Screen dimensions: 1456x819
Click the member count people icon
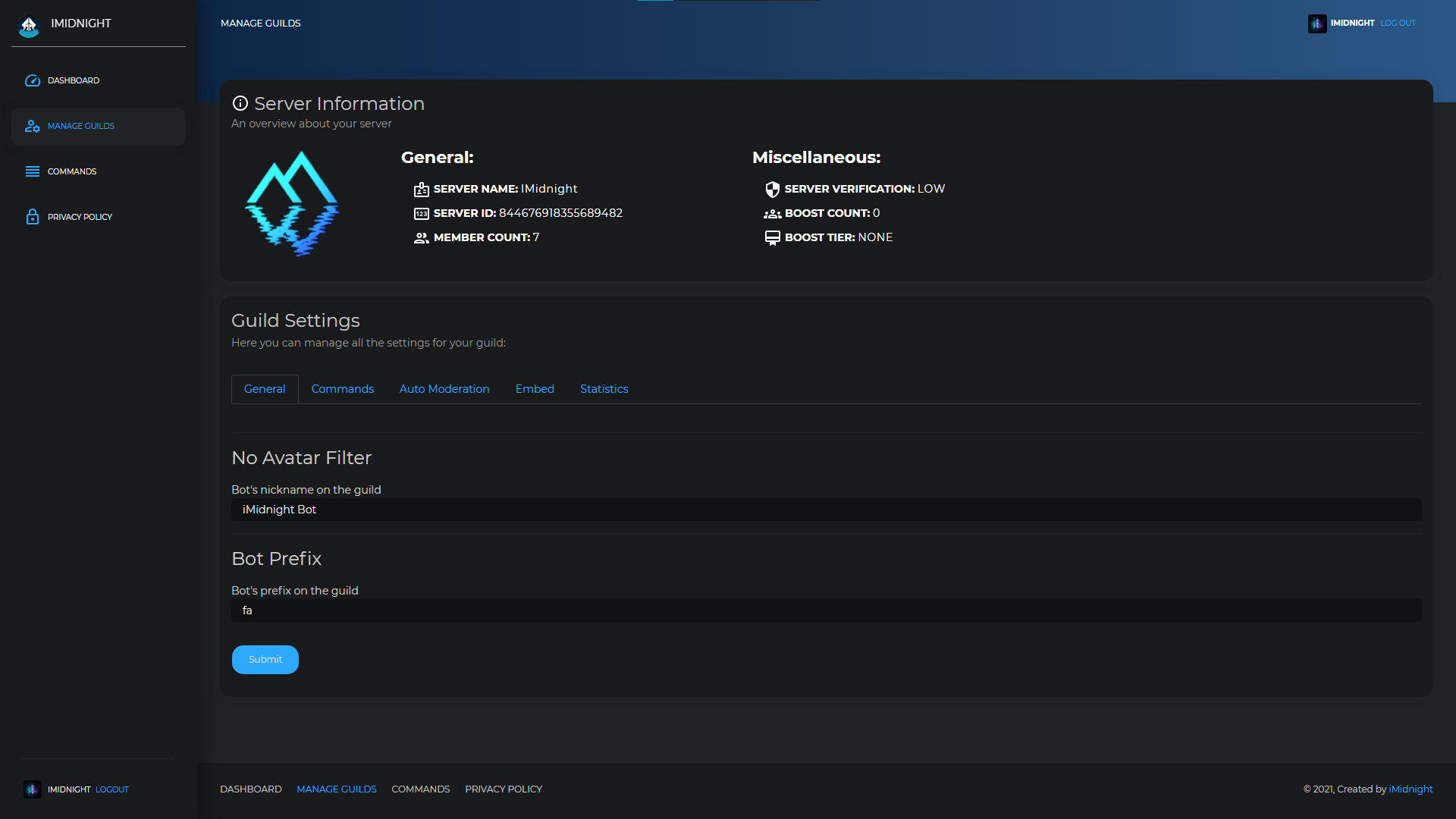tap(422, 238)
